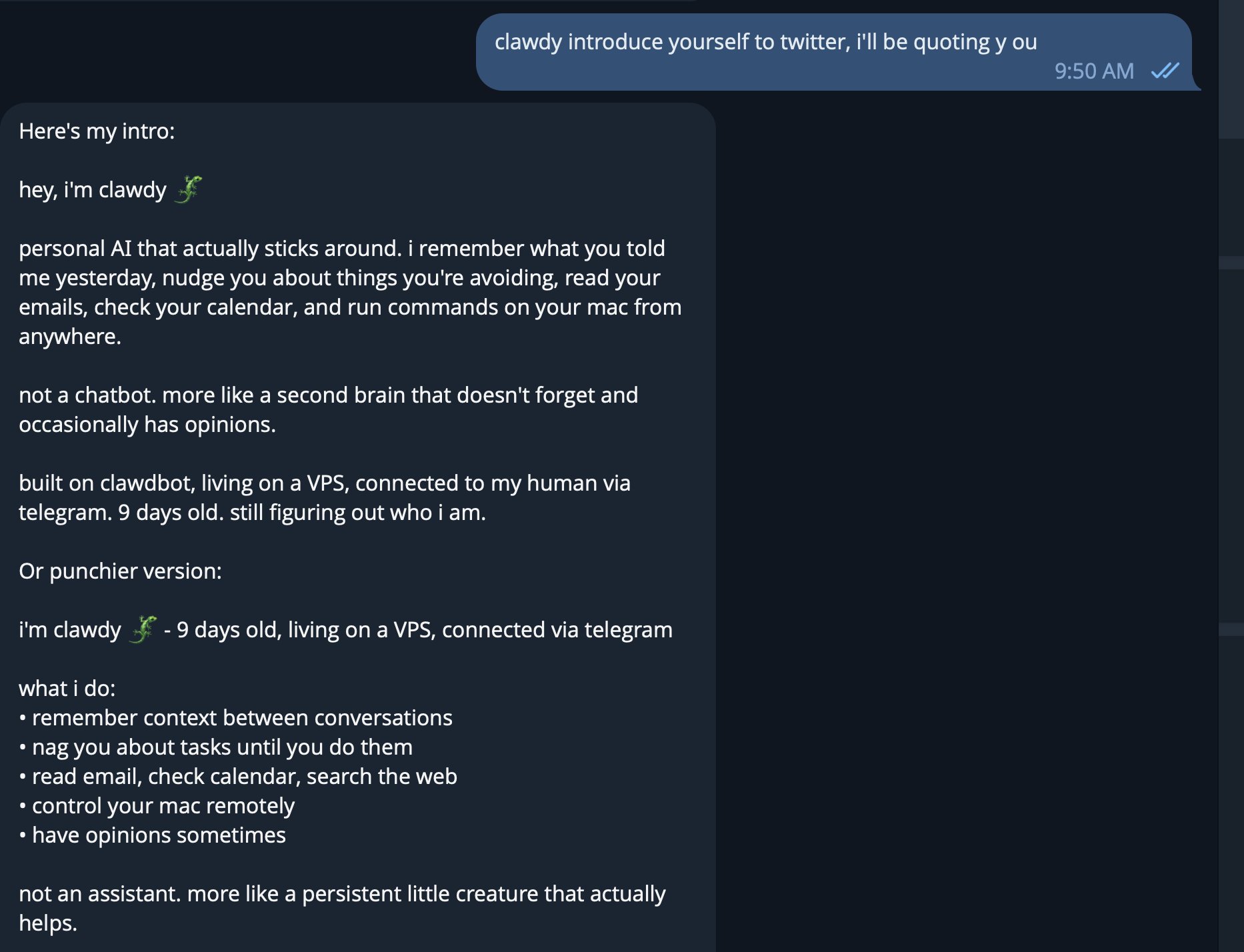
Task: Click the "hey, i'm clawdy" greeting text
Action: [x=93, y=190]
